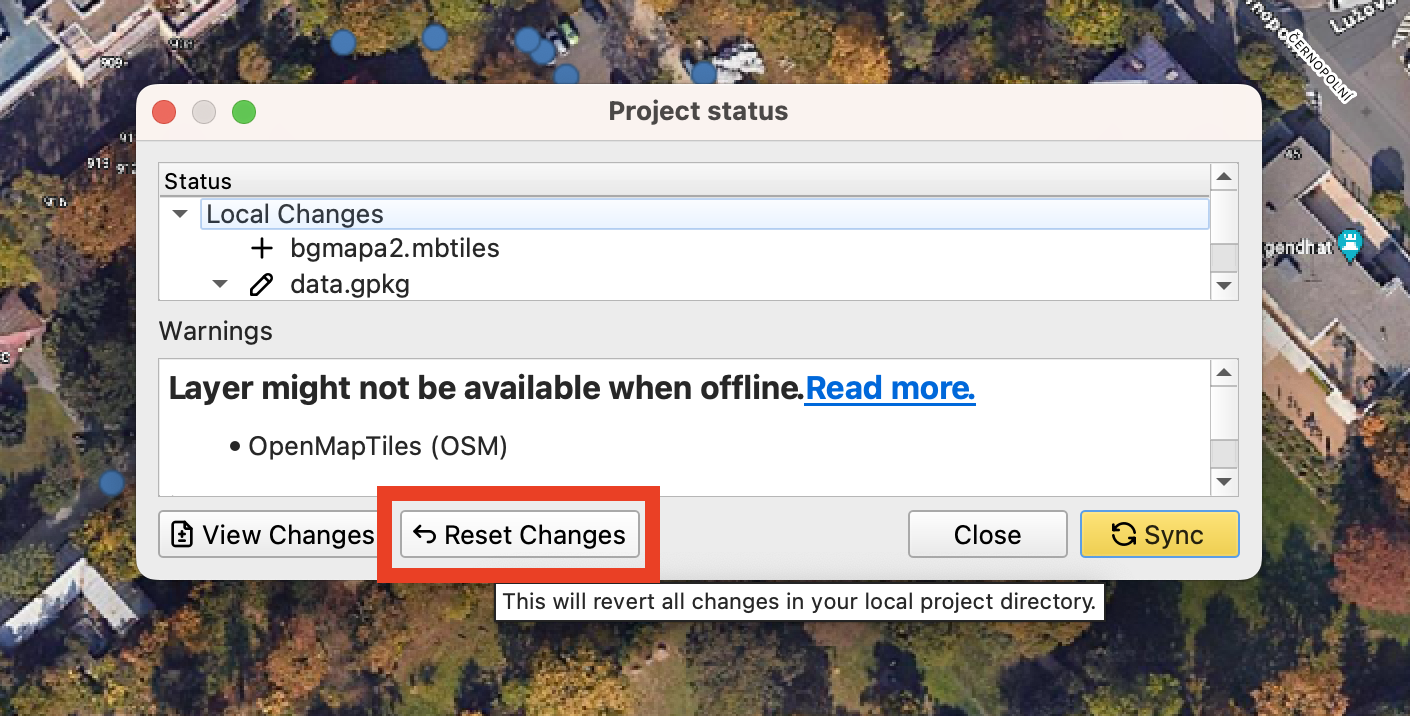
Task: Open the Read more link
Action: pos(889,388)
